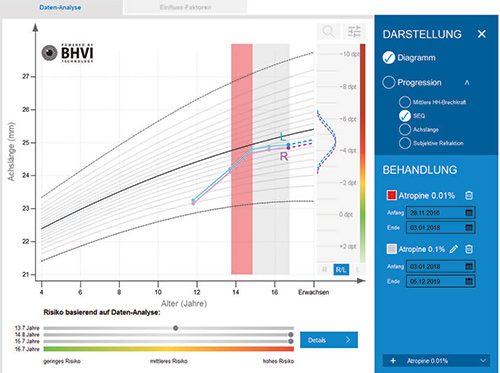The image size is (500, 373).
Task: Select Subjektive Refraktion option
Action: pyautogui.click(x=405, y=143)
